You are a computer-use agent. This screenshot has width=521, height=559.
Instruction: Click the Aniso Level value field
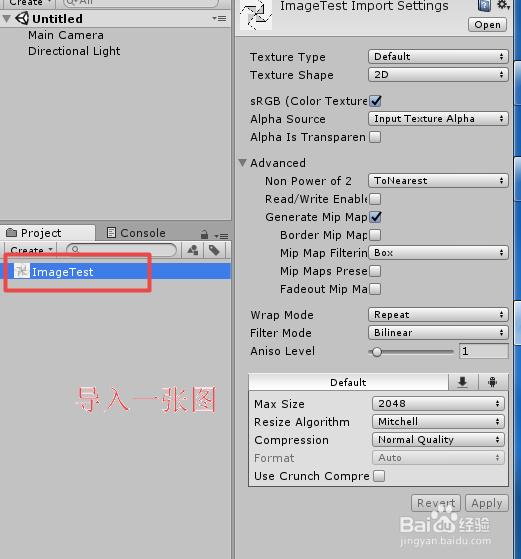(x=484, y=351)
